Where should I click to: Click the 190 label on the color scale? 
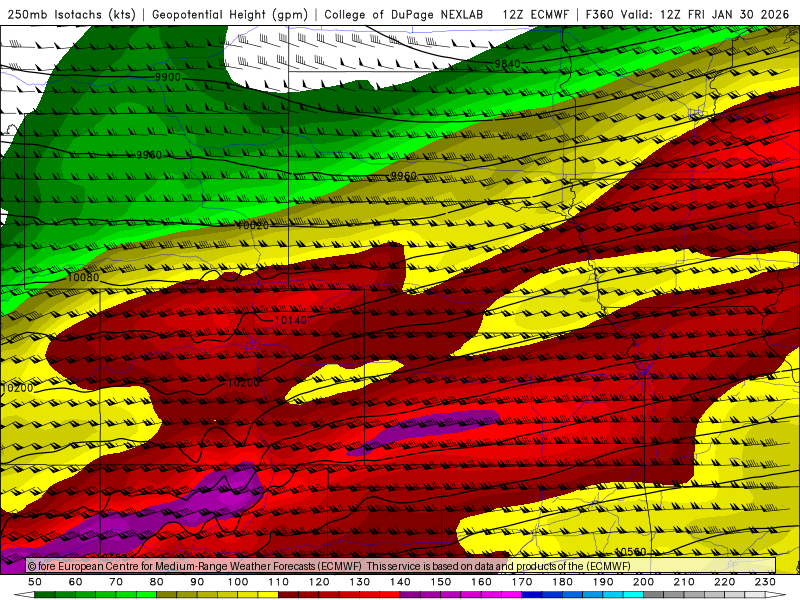pyautogui.click(x=603, y=582)
